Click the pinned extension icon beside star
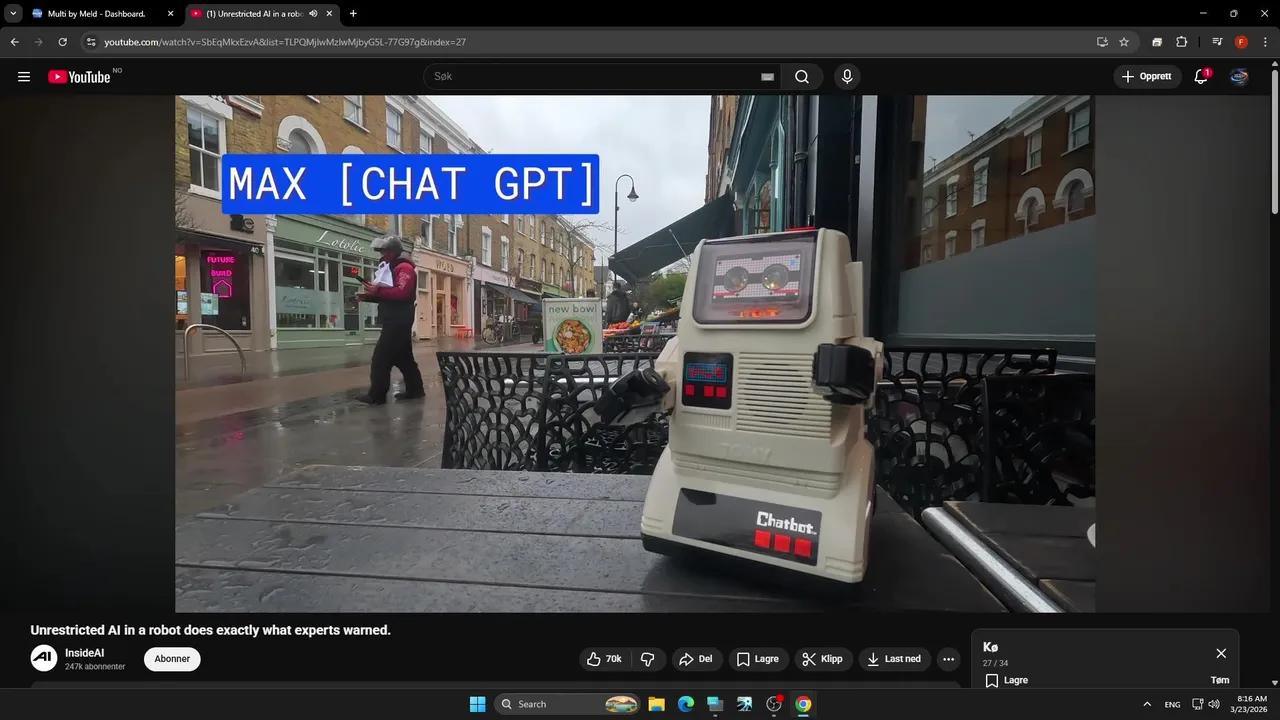1280x720 pixels. (1157, 42)
